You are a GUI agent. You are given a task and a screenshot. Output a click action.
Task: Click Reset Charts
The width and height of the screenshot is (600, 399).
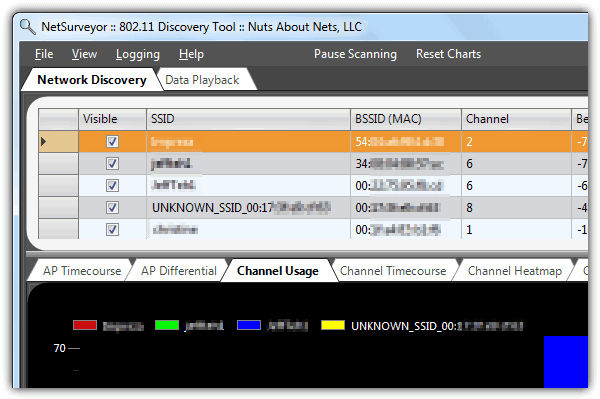pyautogui.click(x=448, y=54)
